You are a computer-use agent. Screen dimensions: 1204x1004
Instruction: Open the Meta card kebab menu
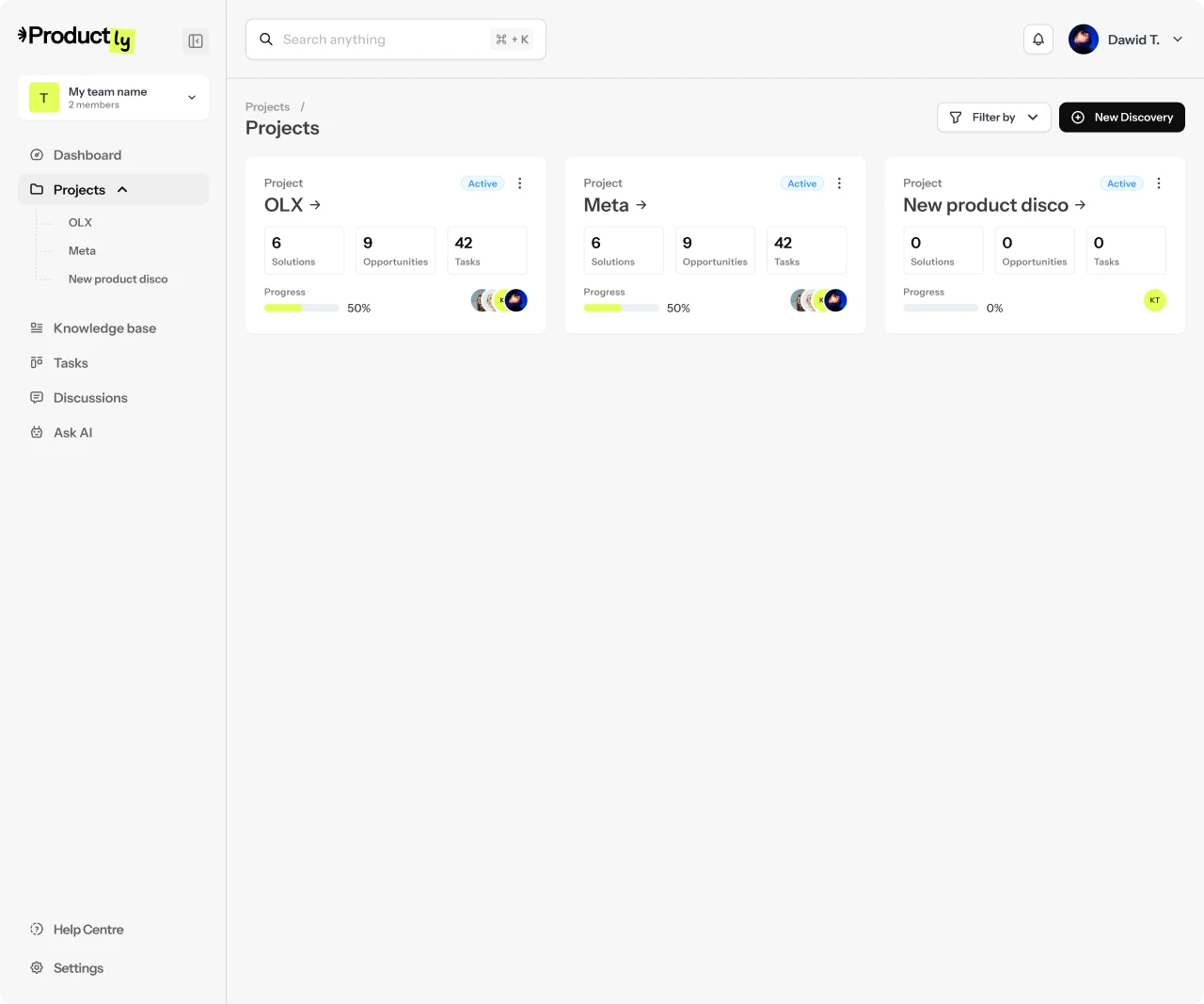tap(839, 183)
